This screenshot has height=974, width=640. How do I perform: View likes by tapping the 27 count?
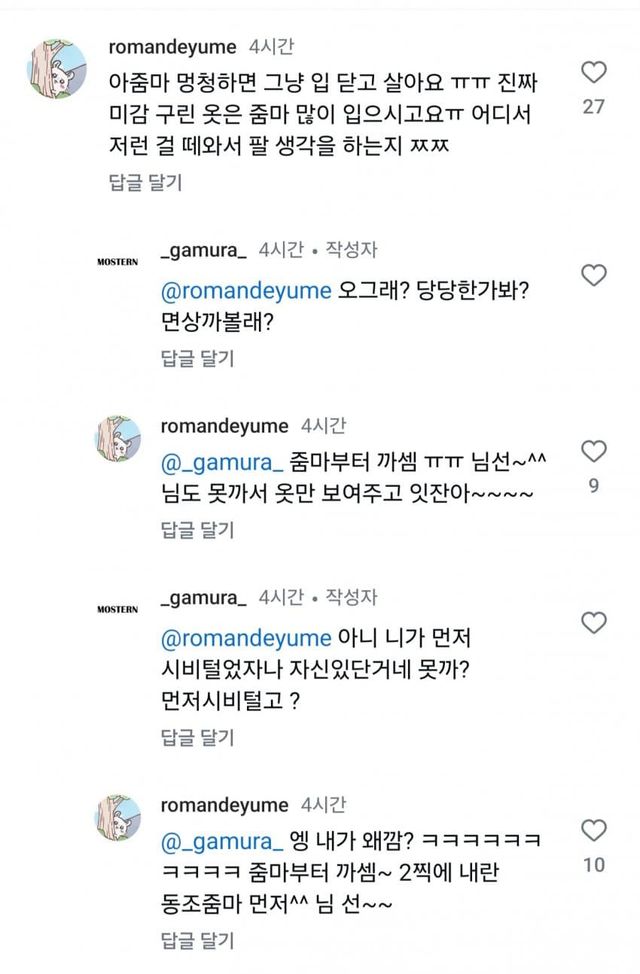click(593, 105)
